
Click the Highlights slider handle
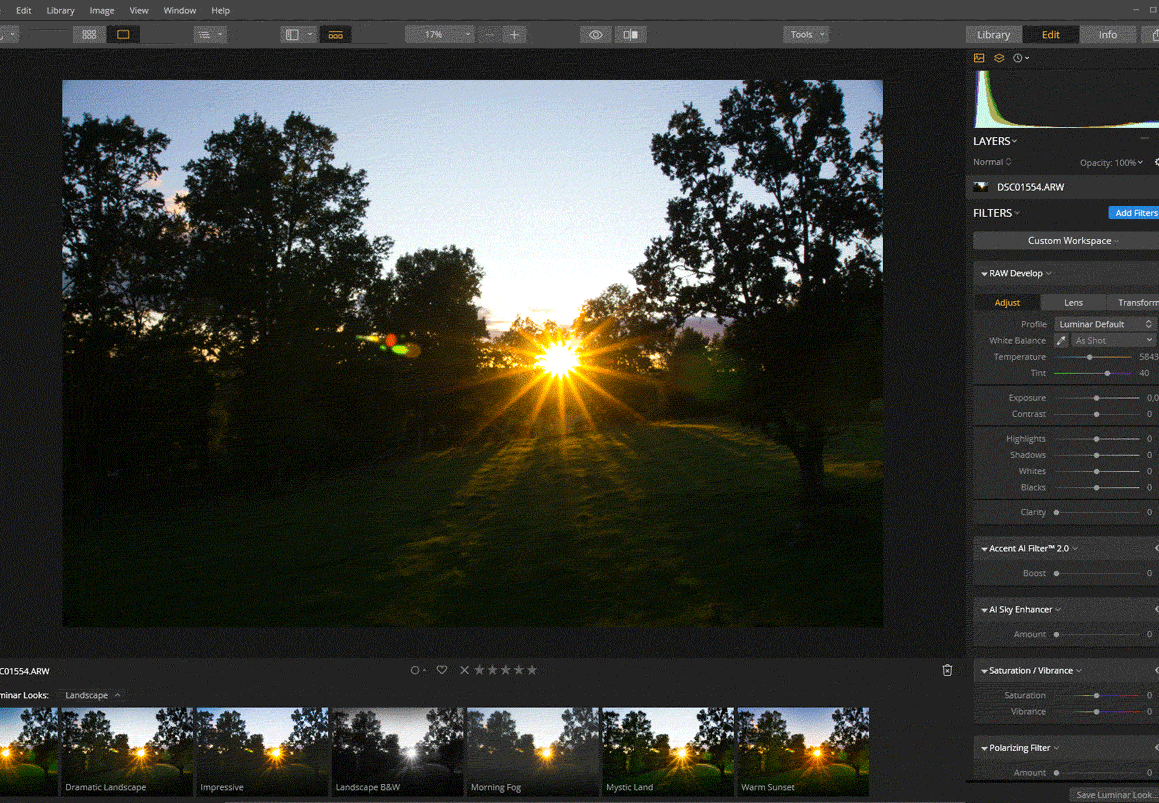click(1096, 439)
